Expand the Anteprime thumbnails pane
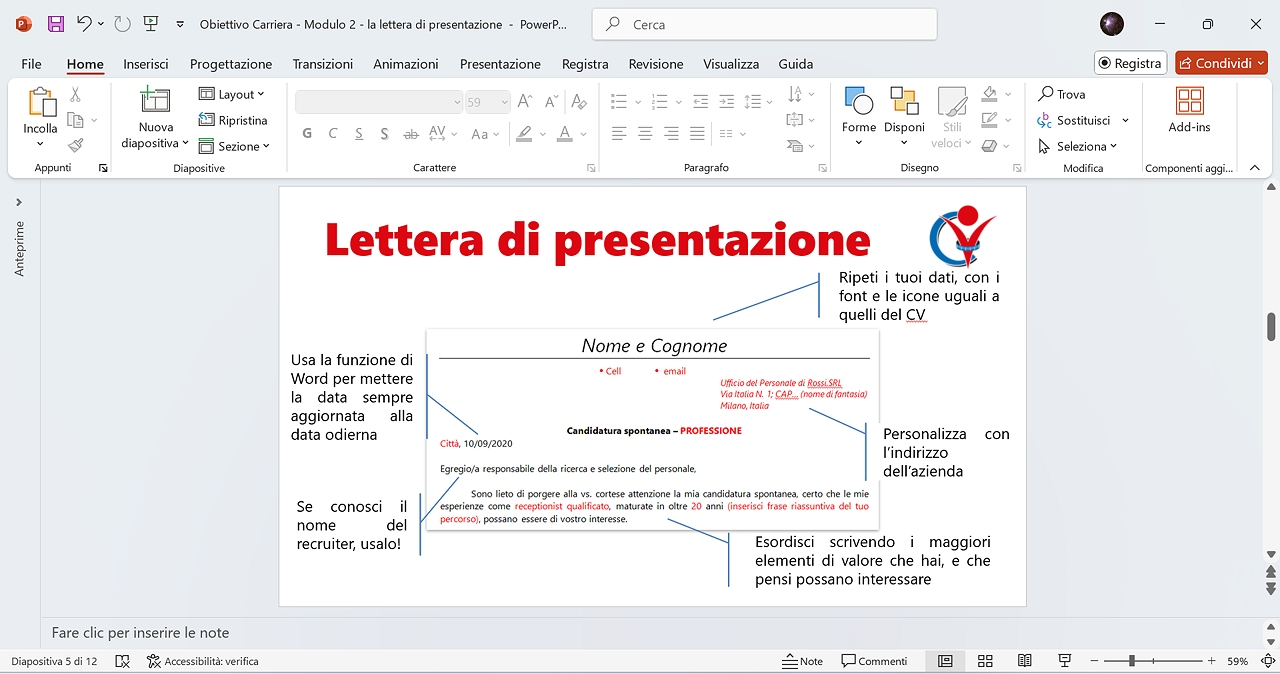1280x674 pixels. [19, 202]
